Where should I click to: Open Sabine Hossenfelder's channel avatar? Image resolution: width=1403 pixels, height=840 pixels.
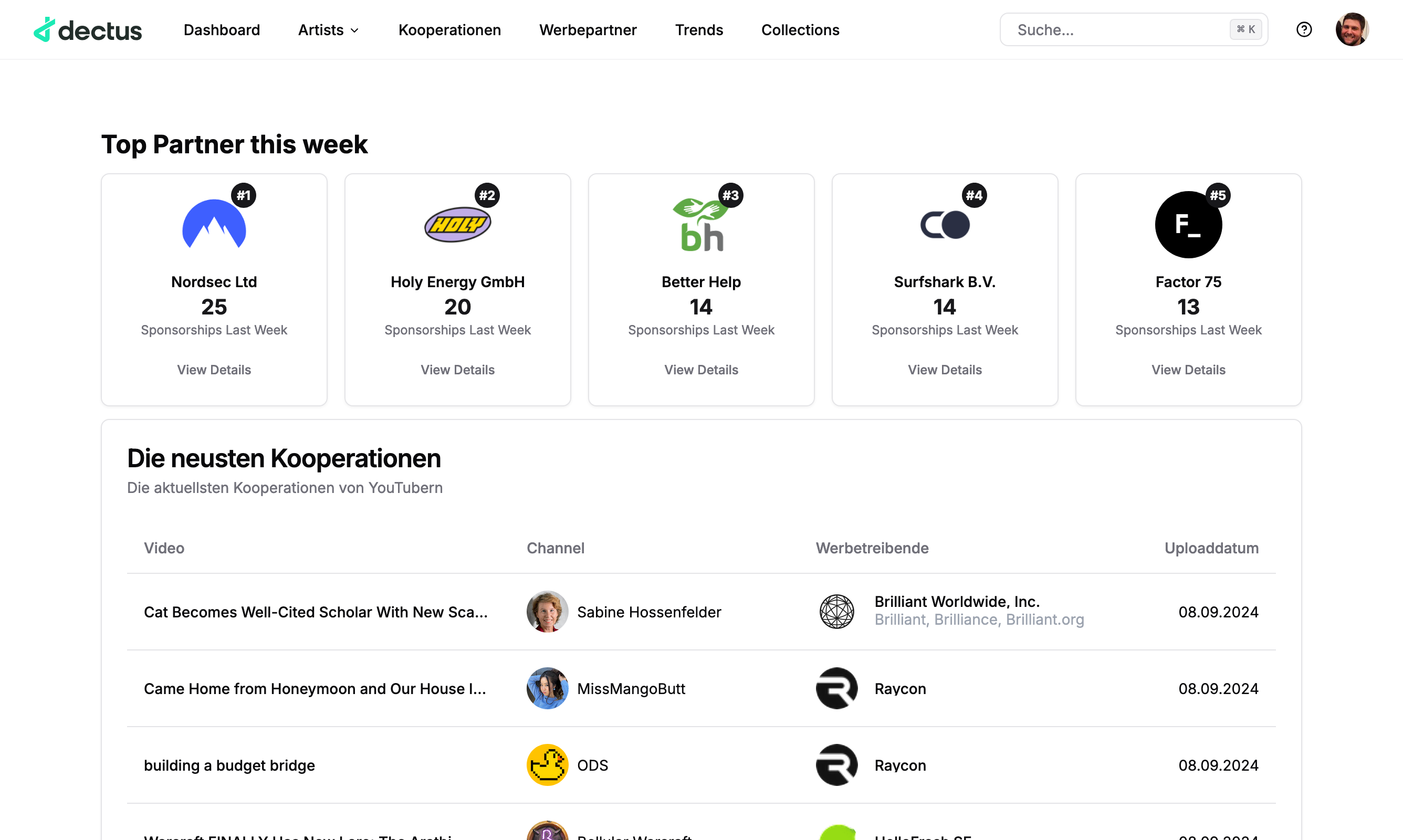click(x=547, y=611)
